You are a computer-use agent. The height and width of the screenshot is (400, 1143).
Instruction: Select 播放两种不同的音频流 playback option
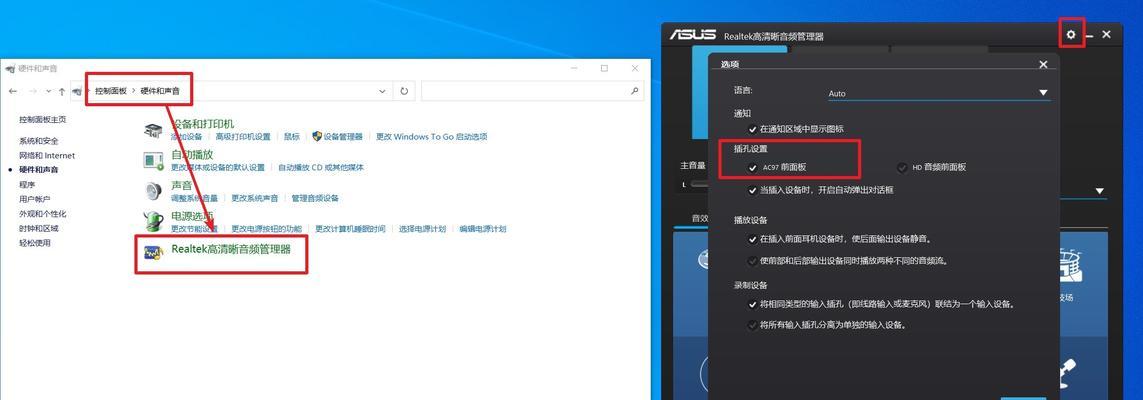pyautogui.click(x=753, y=261)
